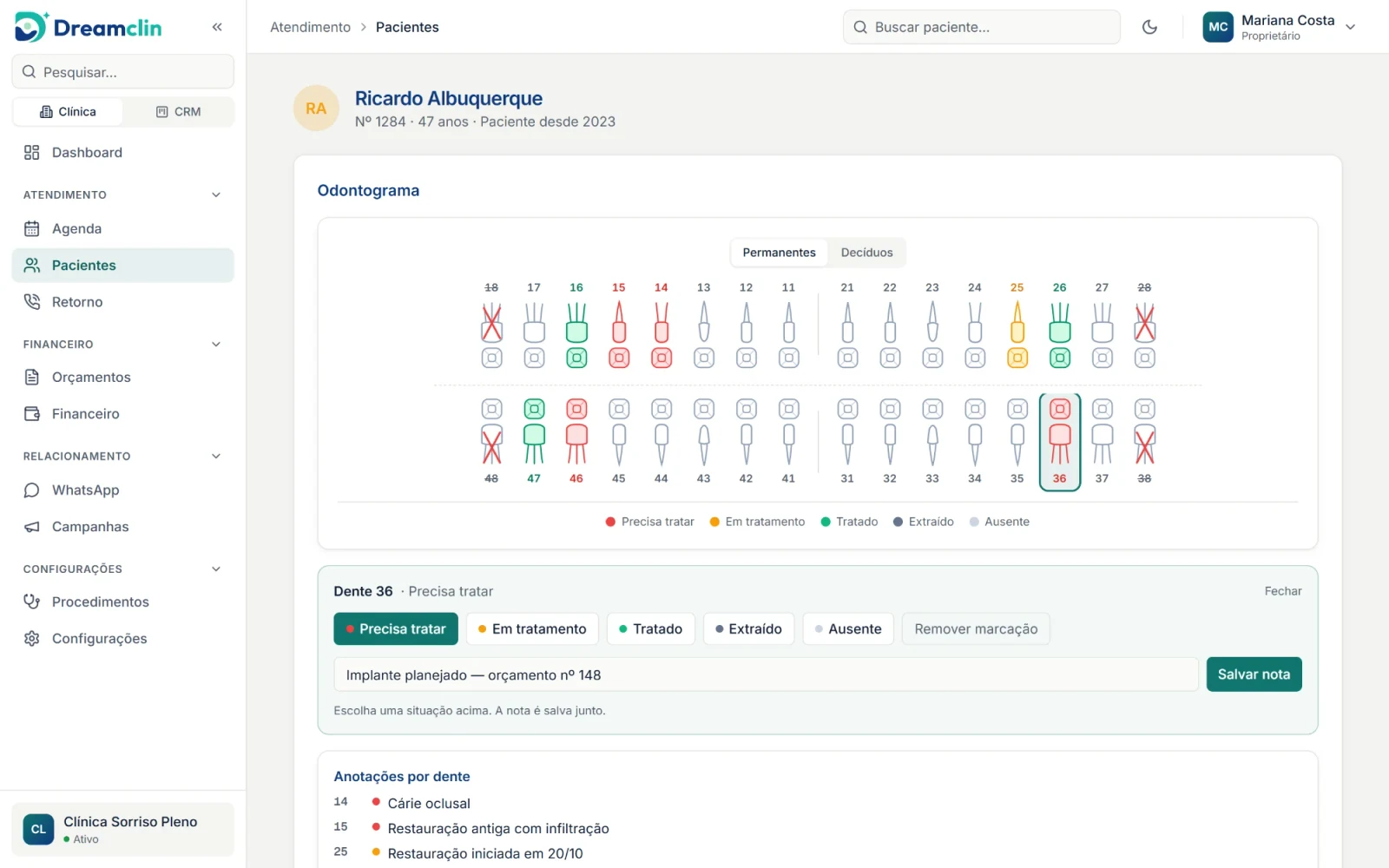
Task: Open Procedimentos stethoscope icon
Action: (x=32, y=602)
